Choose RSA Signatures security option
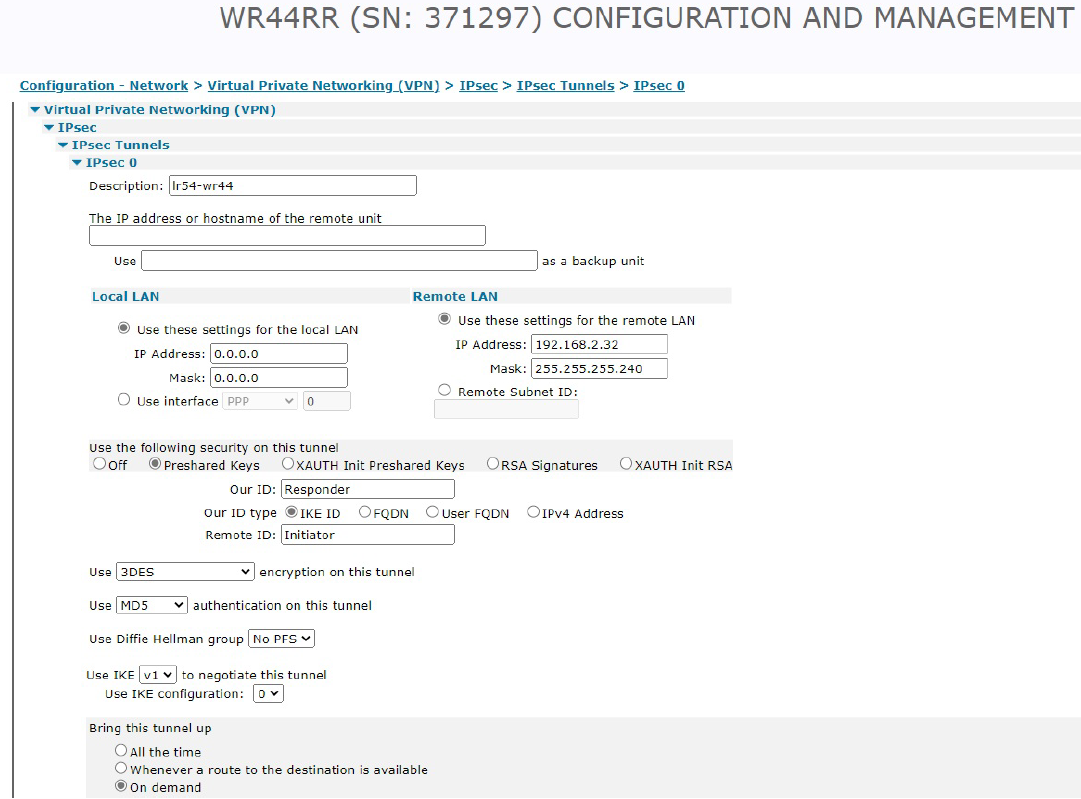1081x799 pixels. [493, 464]
